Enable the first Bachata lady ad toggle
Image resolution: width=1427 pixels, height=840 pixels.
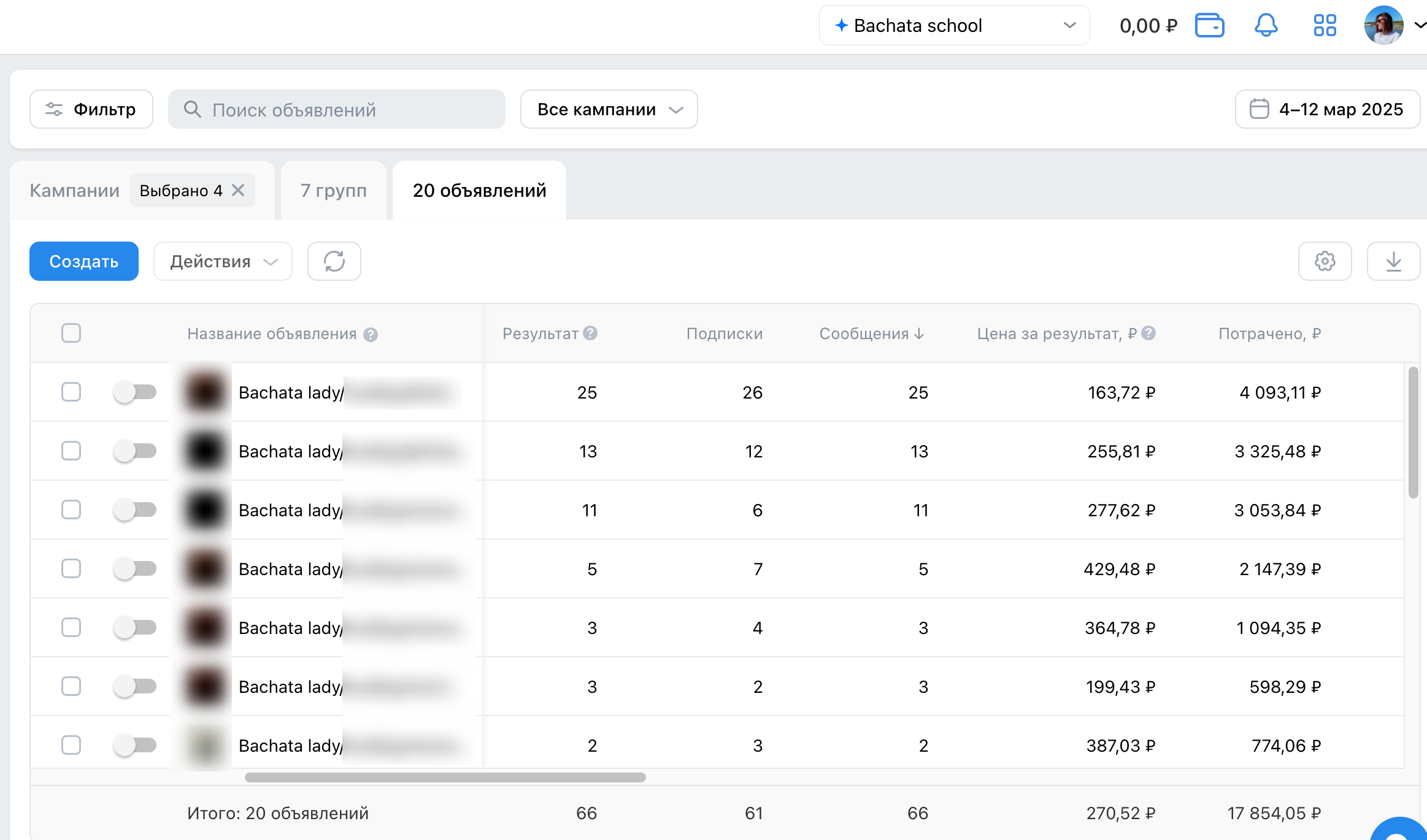pos(135,392)
